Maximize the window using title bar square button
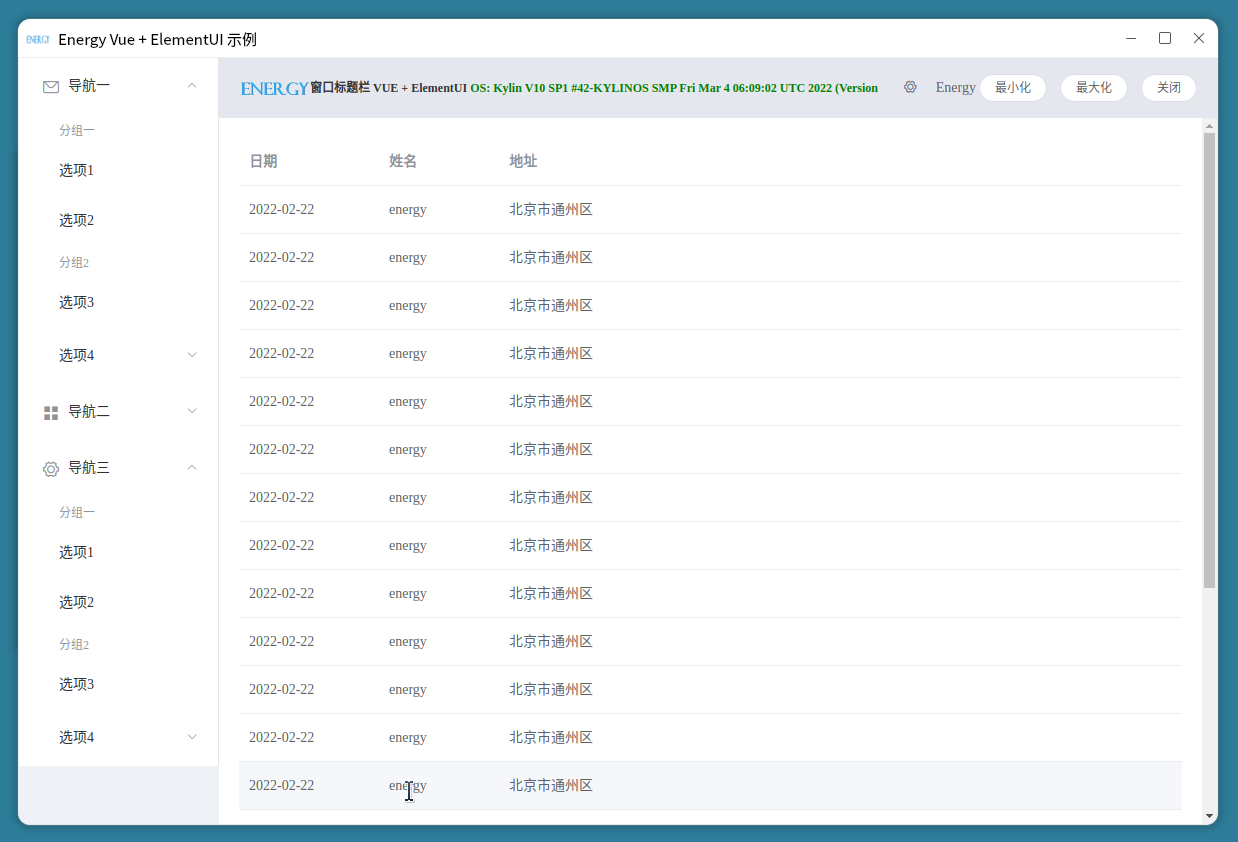 point(1165,38)
